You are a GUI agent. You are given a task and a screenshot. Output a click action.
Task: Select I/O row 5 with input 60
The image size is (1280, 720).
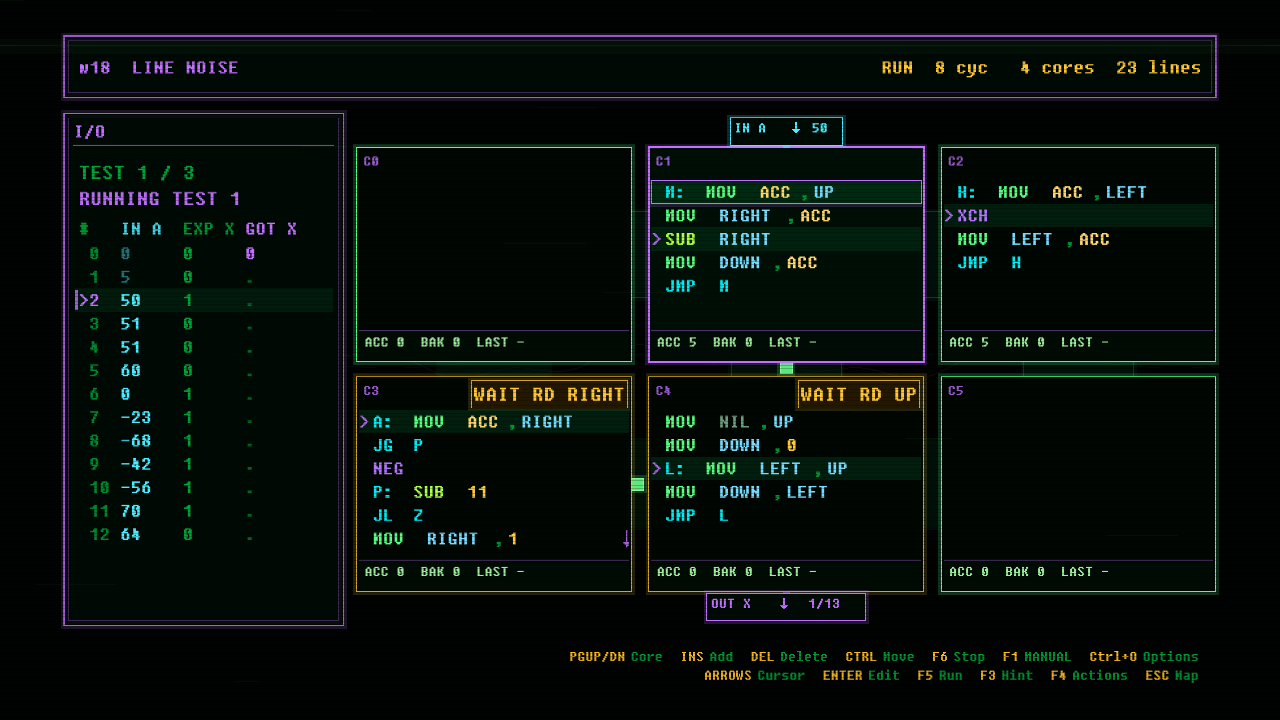[205, 370]
